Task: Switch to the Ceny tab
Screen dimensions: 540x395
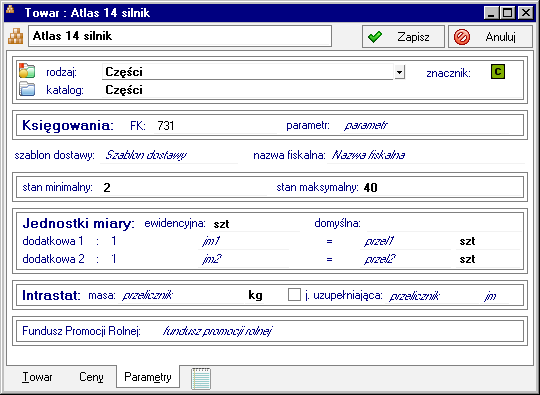Action: coord(91,377)
